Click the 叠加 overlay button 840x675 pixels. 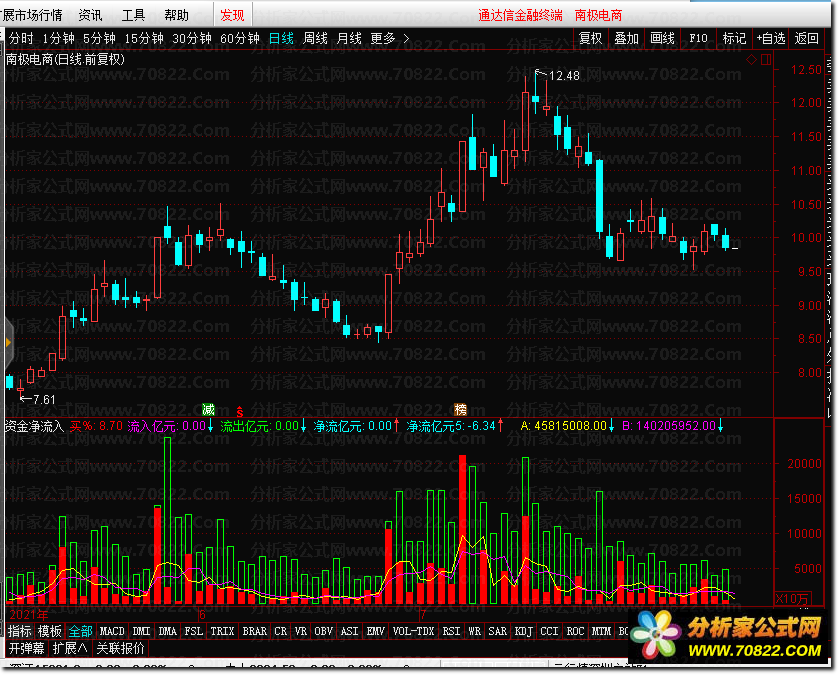(x=627, y=39)
